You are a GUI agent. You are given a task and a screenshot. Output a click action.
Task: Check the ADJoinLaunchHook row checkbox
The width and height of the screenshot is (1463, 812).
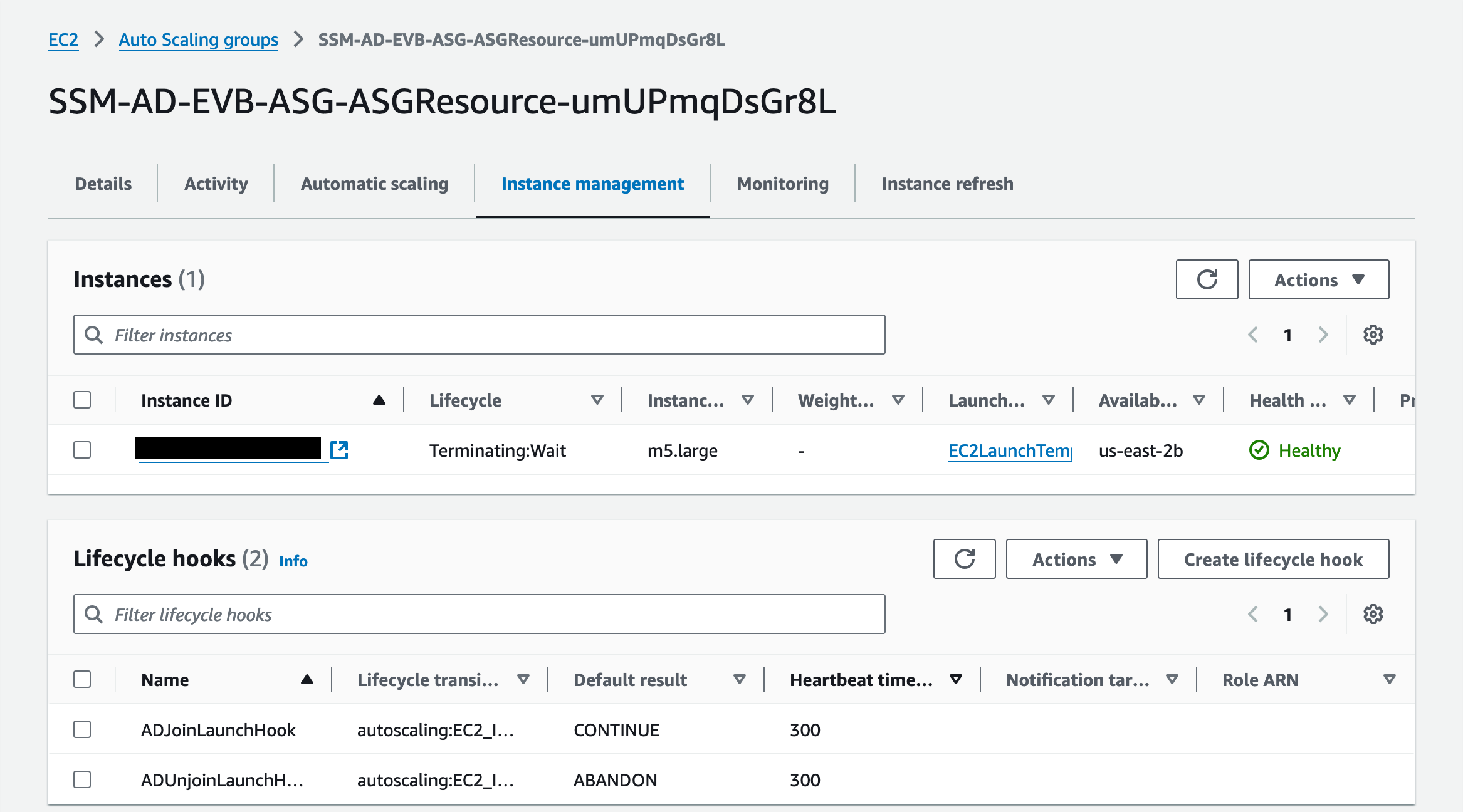(82, 729)
